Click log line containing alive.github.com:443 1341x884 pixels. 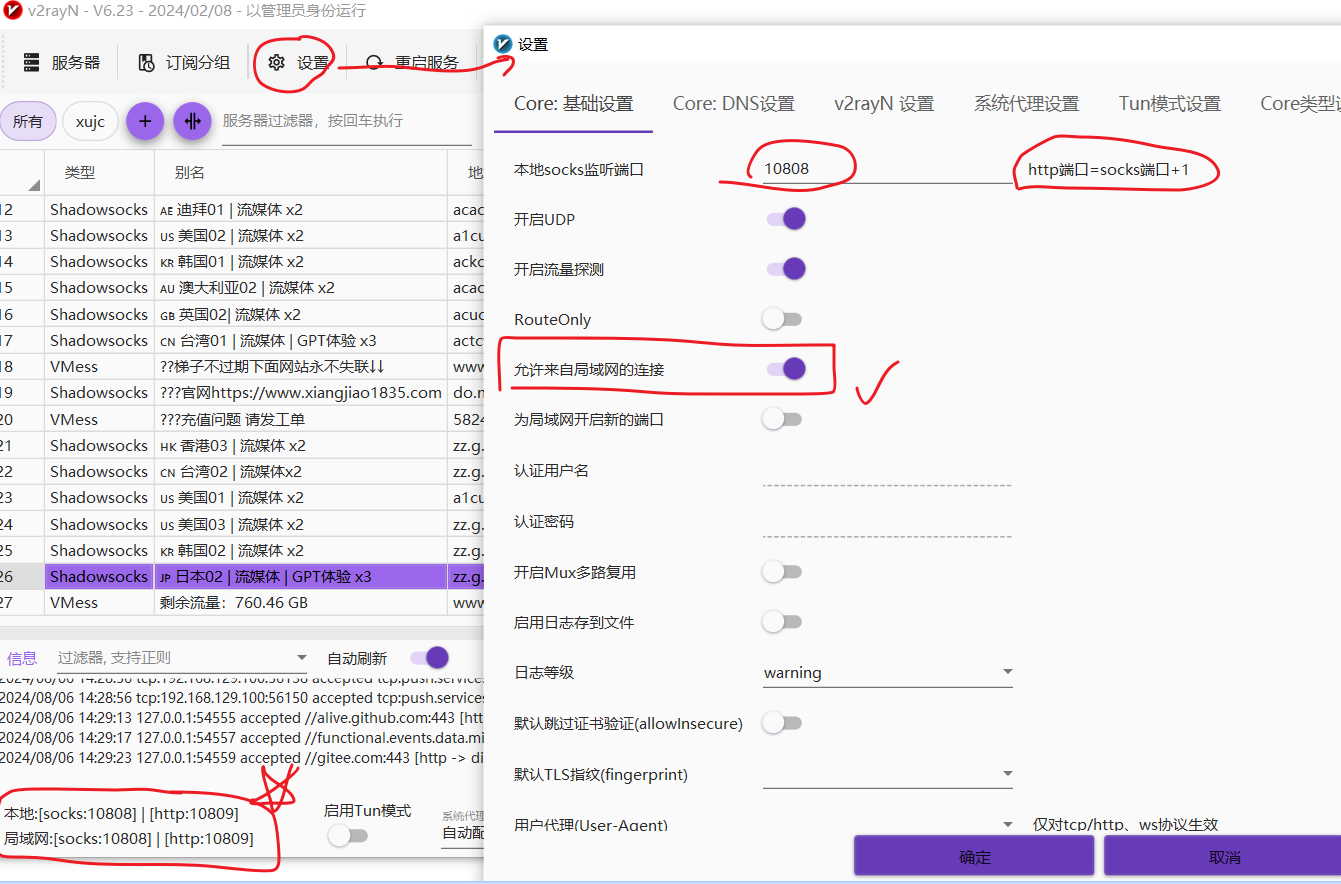(243, 718)
